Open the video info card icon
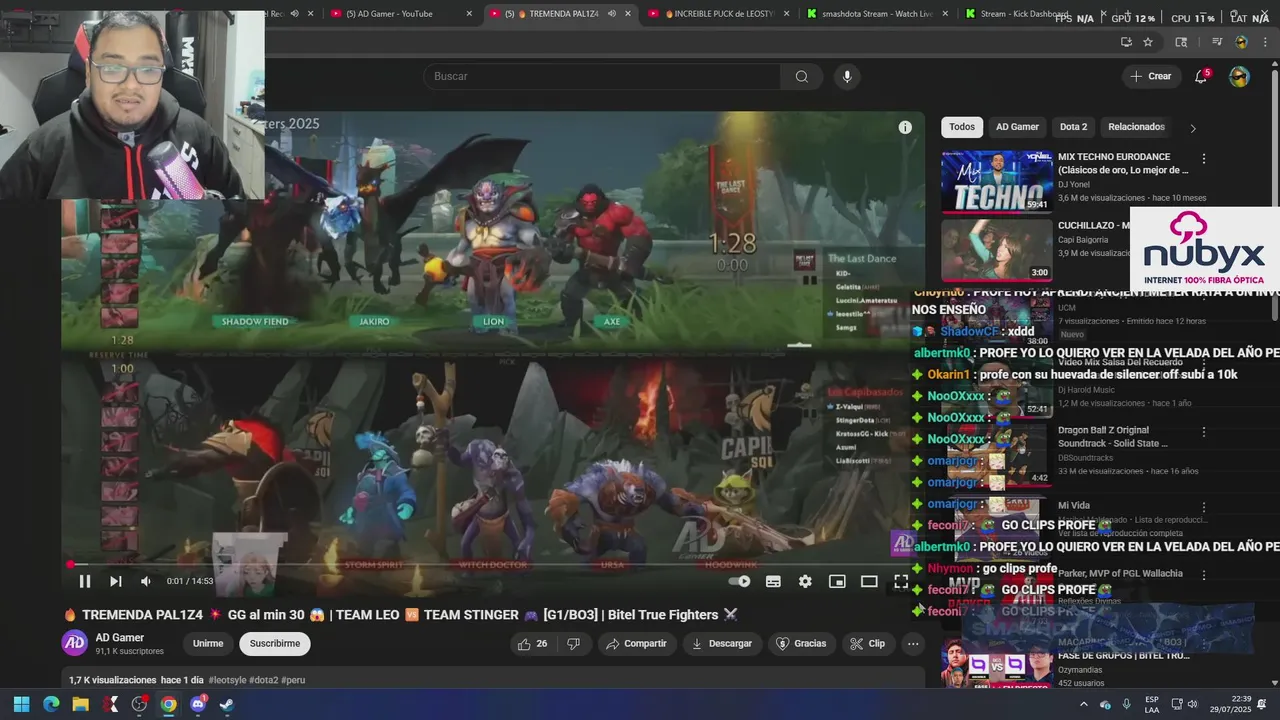The height and width of the screenshot is (720, 1280). pos(905,127)
